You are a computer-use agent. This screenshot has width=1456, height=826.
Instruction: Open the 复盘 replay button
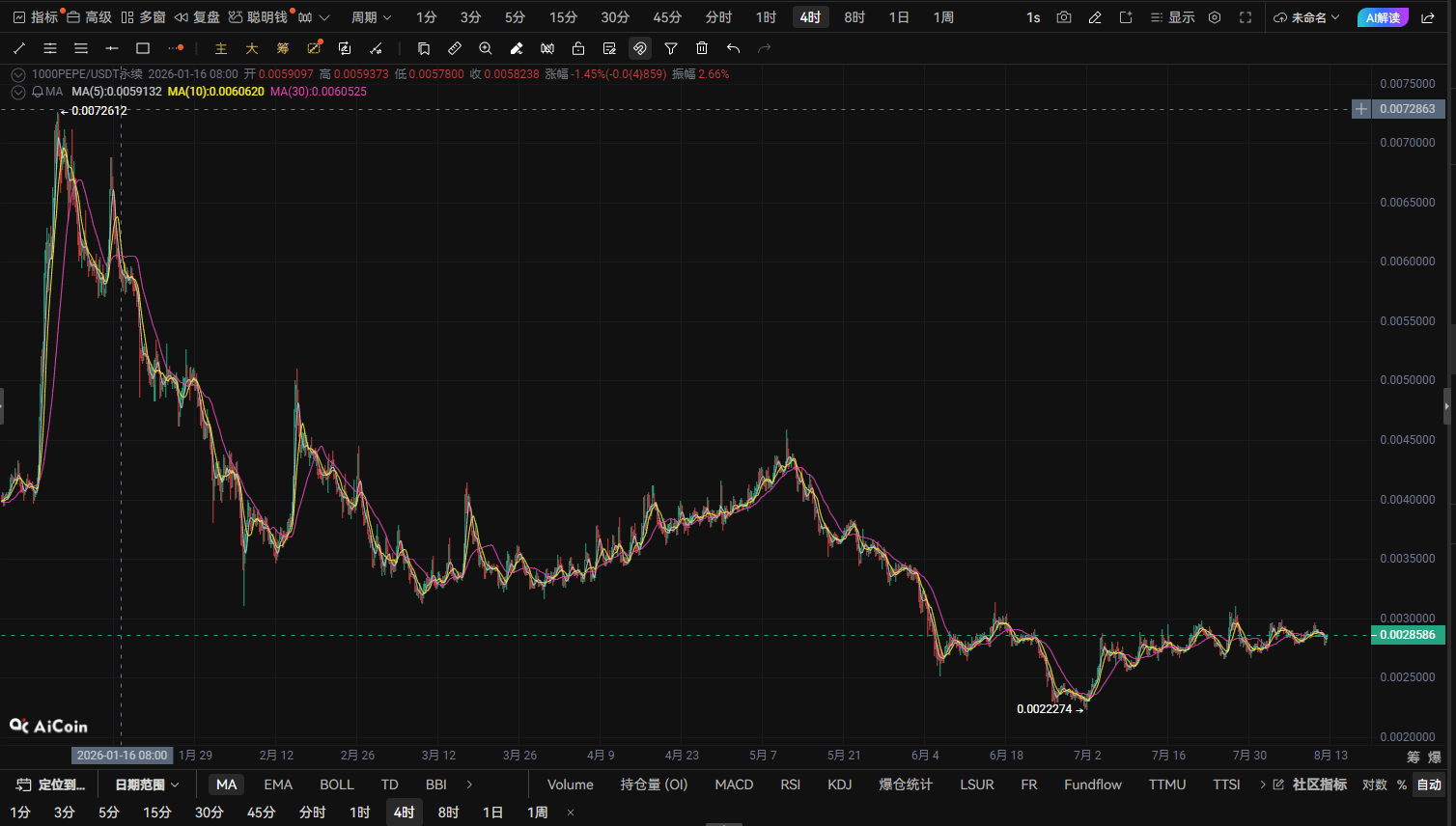coord(197,17)
